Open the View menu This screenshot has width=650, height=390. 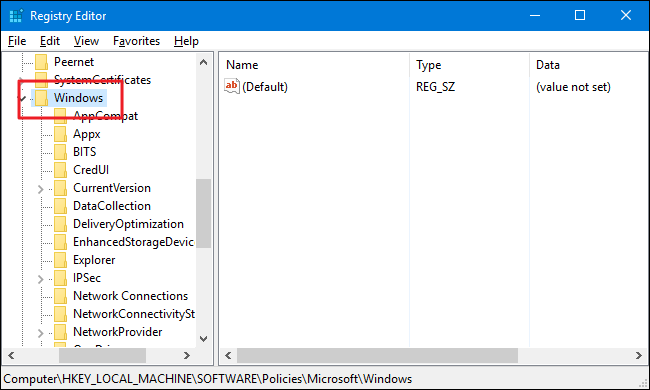[86, 41]
